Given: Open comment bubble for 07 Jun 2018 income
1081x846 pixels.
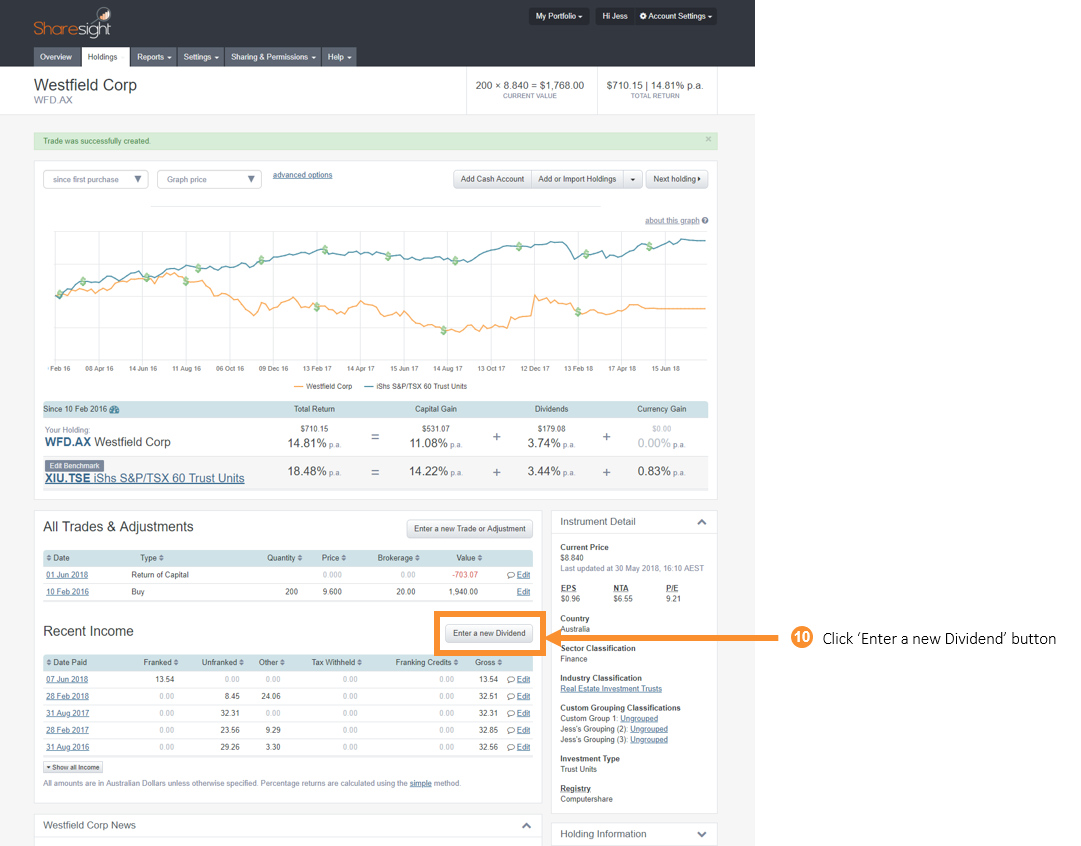Looking at the screenshot, I should 511,680.
